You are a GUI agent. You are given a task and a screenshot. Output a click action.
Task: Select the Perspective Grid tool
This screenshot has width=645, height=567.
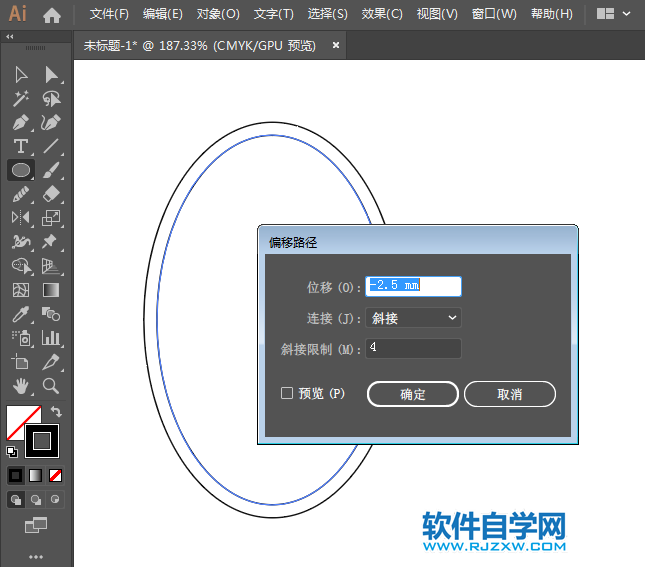[x=51, y=266]
